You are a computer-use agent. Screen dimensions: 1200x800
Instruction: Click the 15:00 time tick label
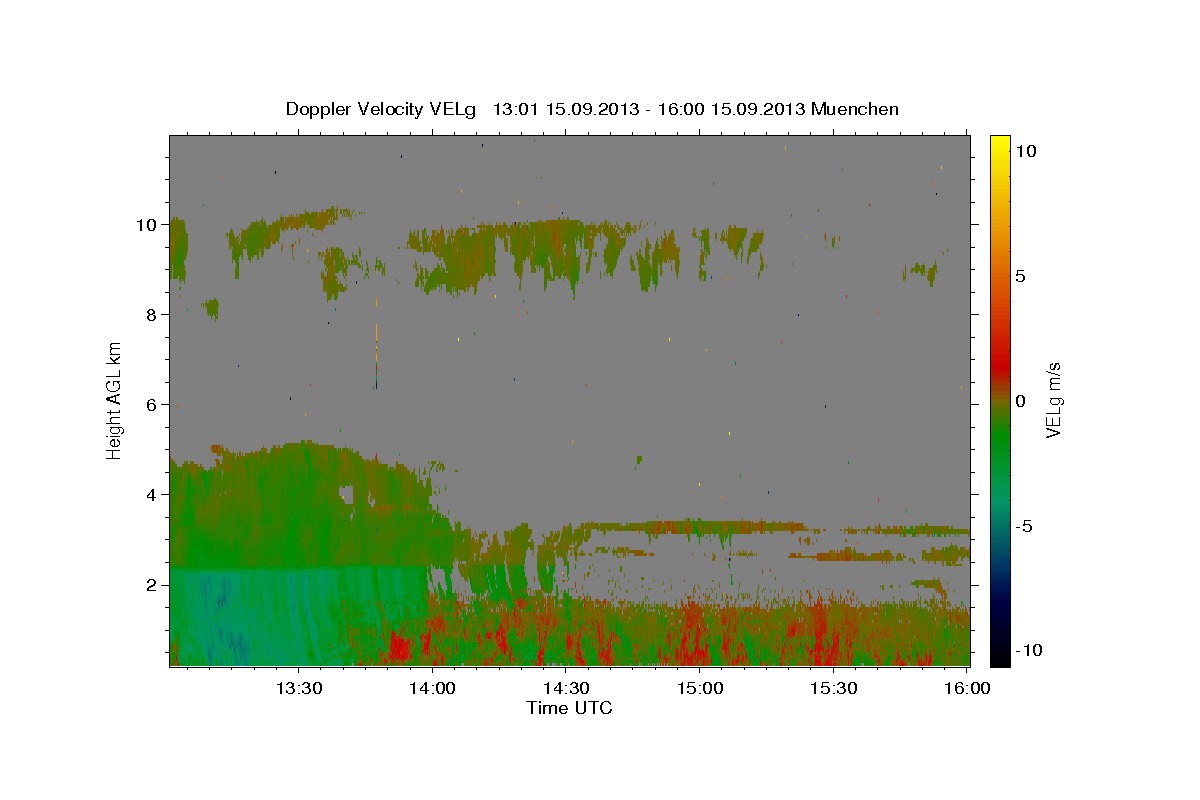699,688
